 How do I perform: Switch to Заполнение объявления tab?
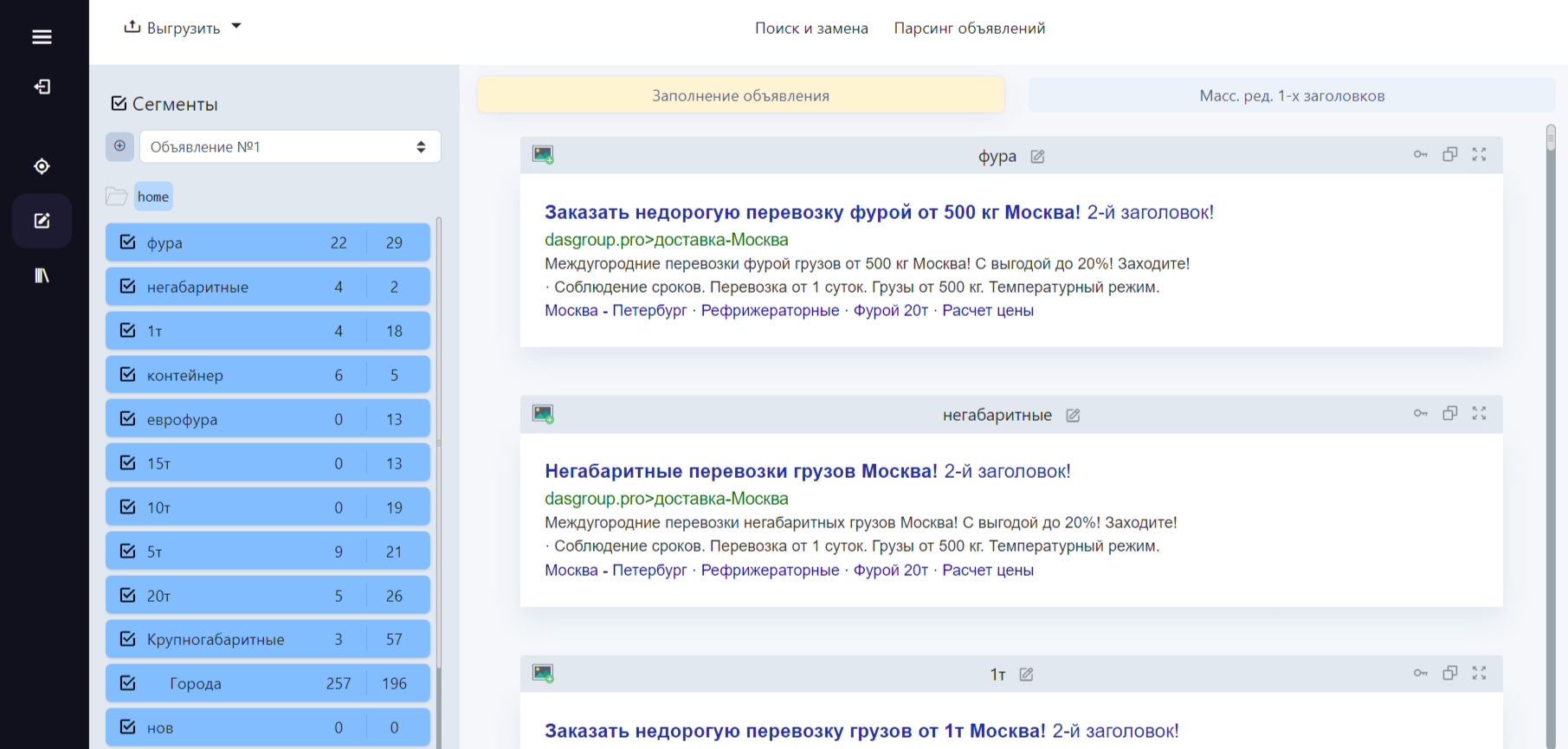pyautogui.click(x=741, y=95)
